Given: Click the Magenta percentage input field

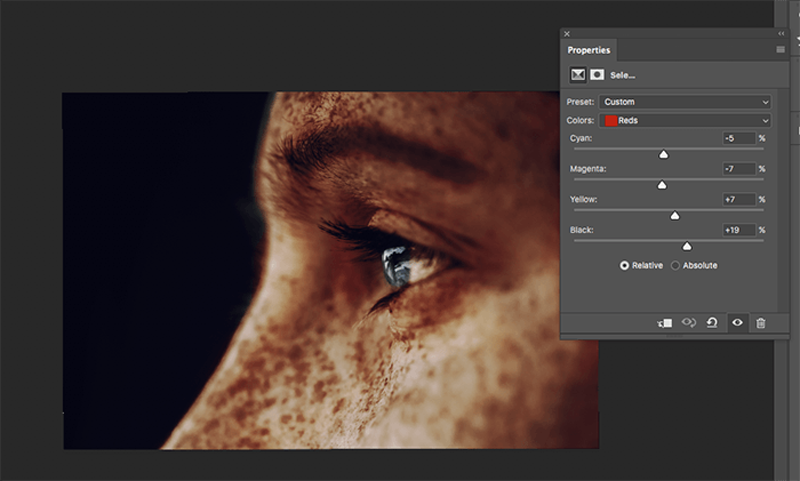Looking at the screenshot, I should [x=739, y=169].
